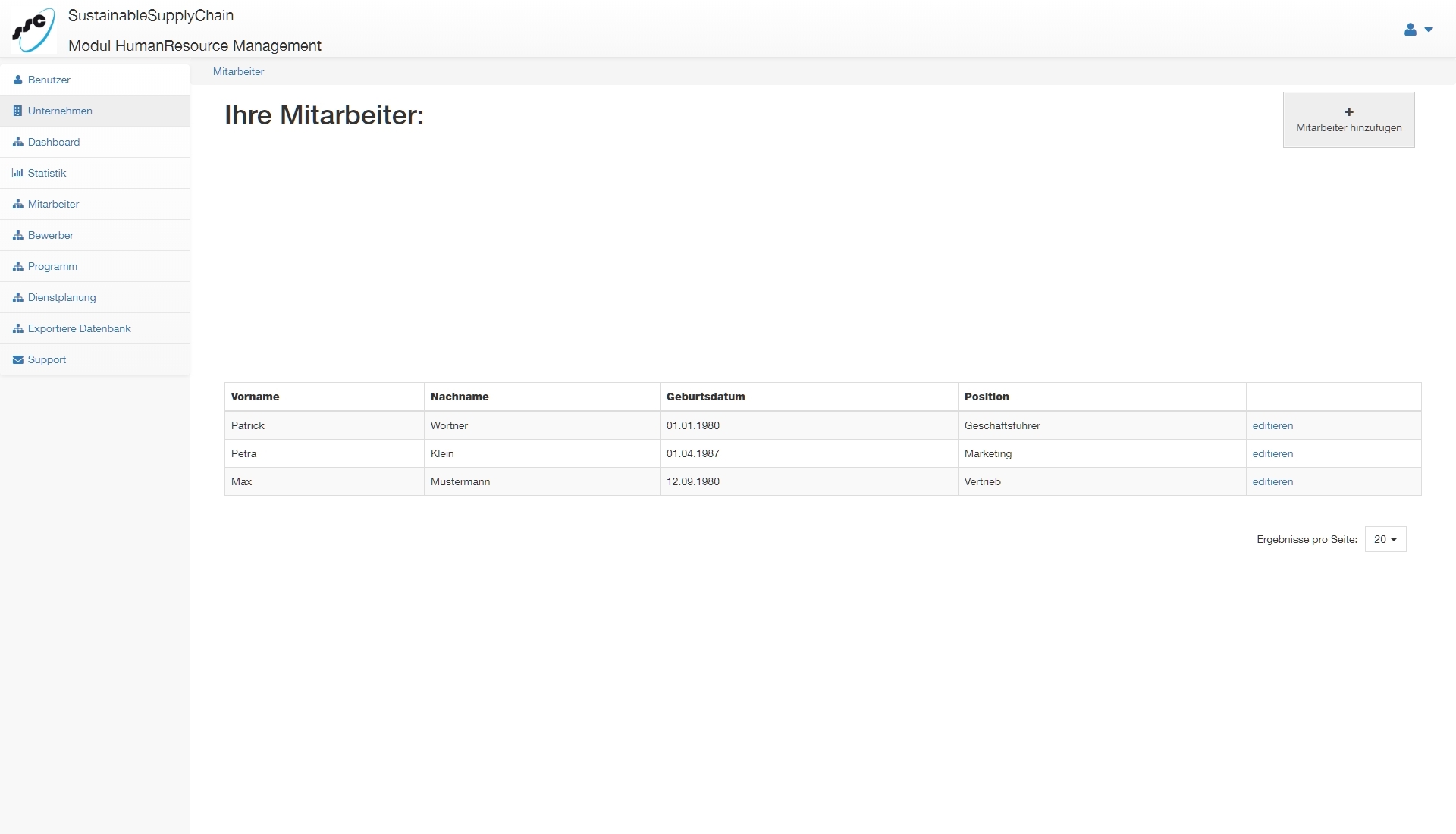Click the Dashboard sitemap icon

tap(18, 142)
